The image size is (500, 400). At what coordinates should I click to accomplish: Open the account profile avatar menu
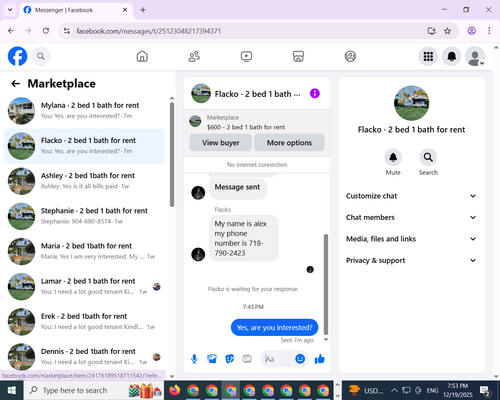point(475,56)
